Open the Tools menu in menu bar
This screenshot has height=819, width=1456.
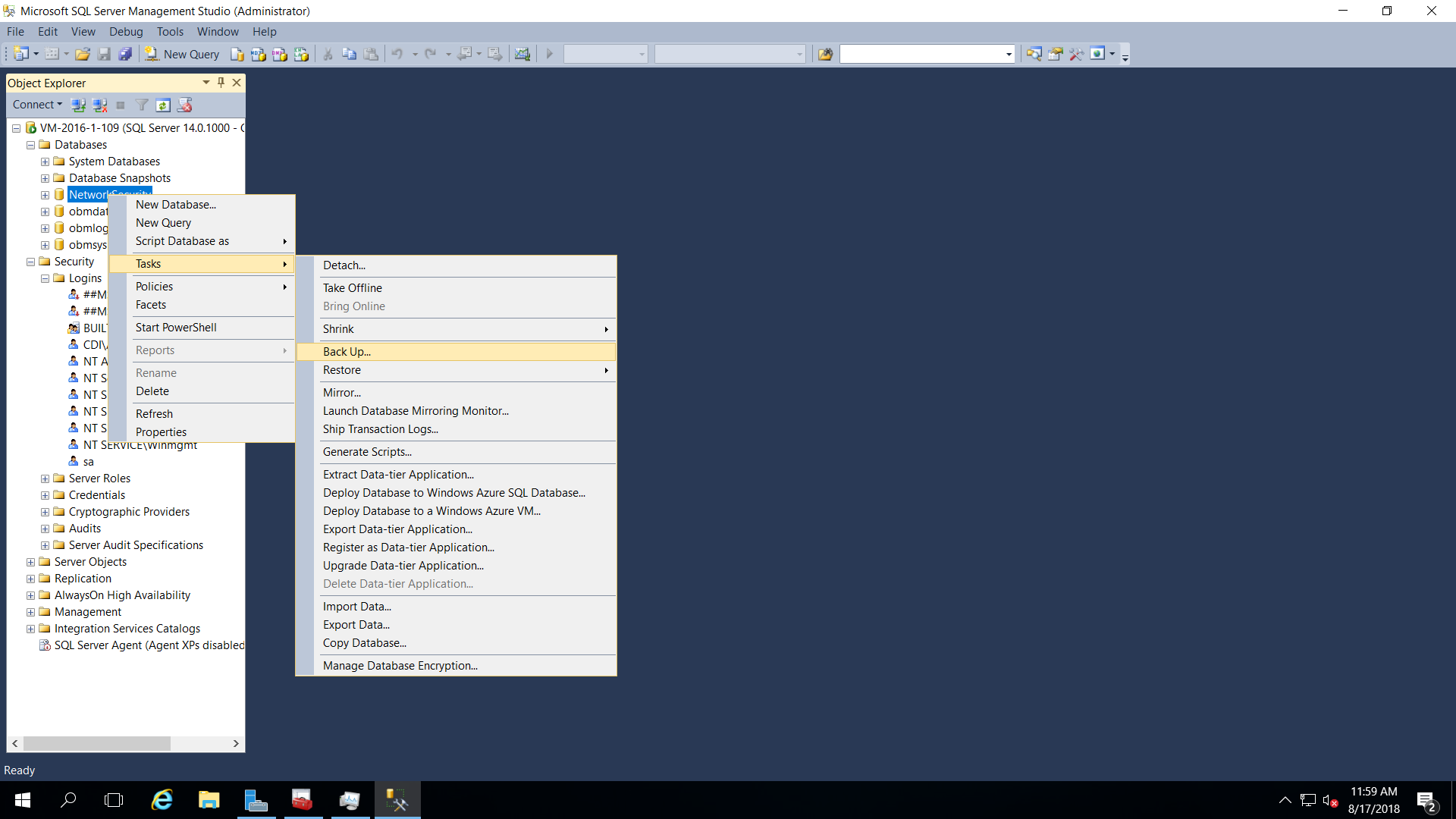tap(170, 32)
